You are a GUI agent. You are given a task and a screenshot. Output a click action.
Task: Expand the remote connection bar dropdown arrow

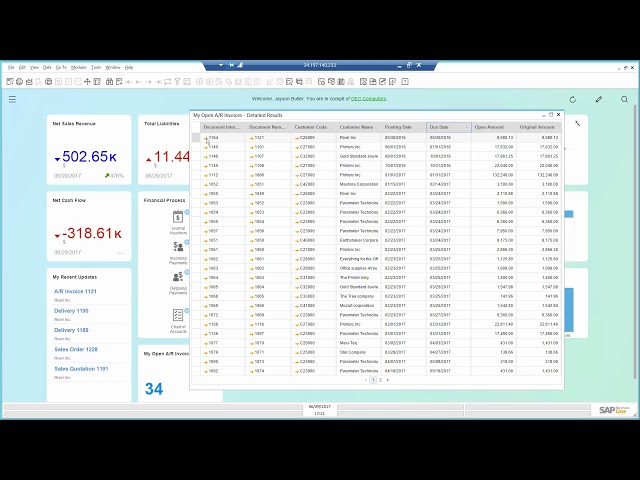pos(221,65)
